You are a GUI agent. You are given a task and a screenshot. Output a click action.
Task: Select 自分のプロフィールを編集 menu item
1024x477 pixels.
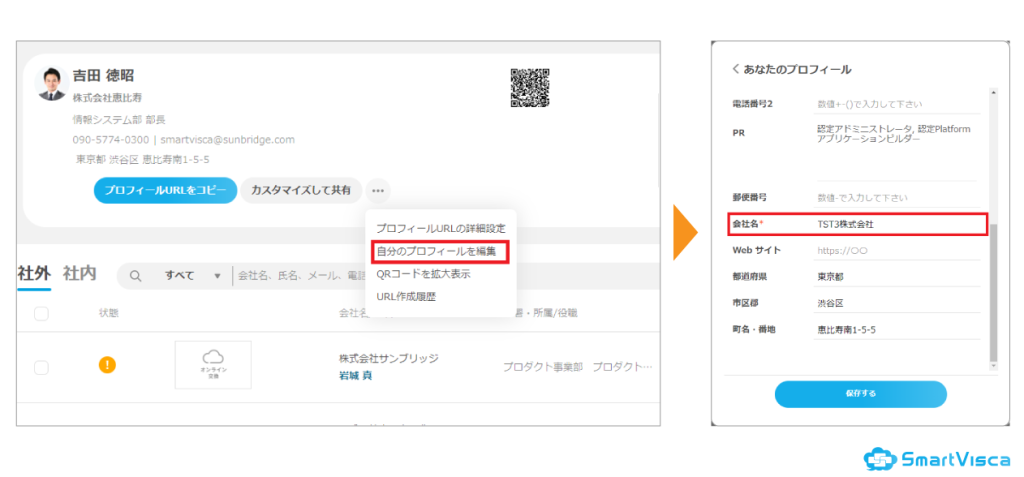440,252
